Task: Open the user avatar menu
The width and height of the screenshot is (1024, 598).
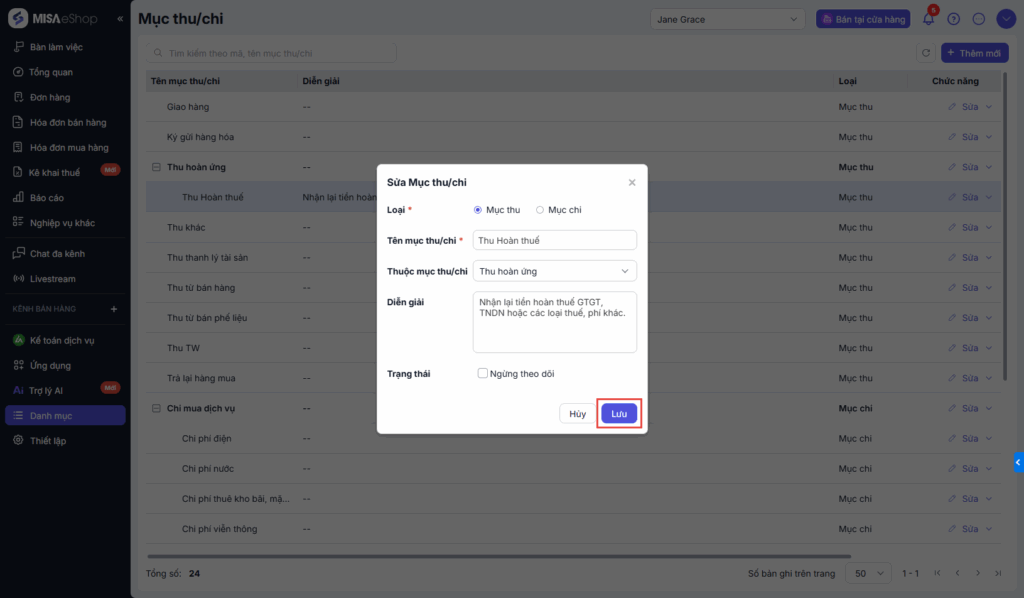Action: point(1006,19)
